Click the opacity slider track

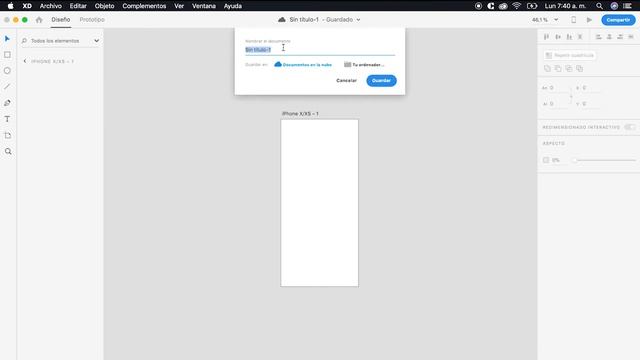pos(604,160)
